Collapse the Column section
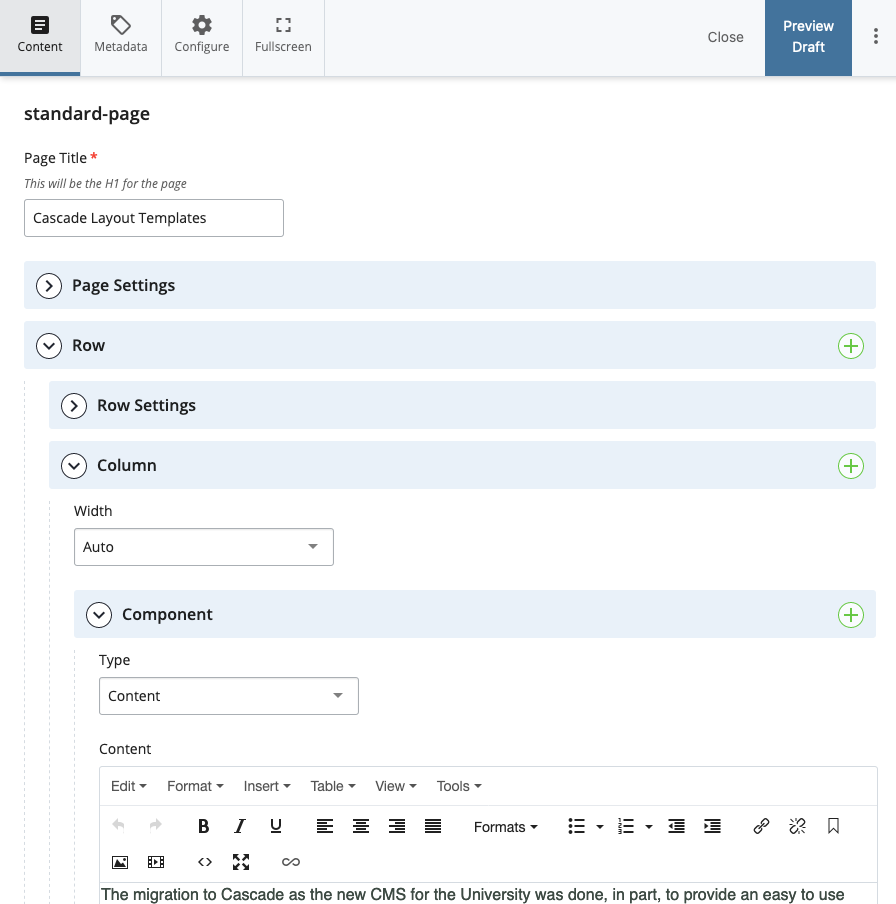Viewport: 896px width, 904px height. pos(74,465)
